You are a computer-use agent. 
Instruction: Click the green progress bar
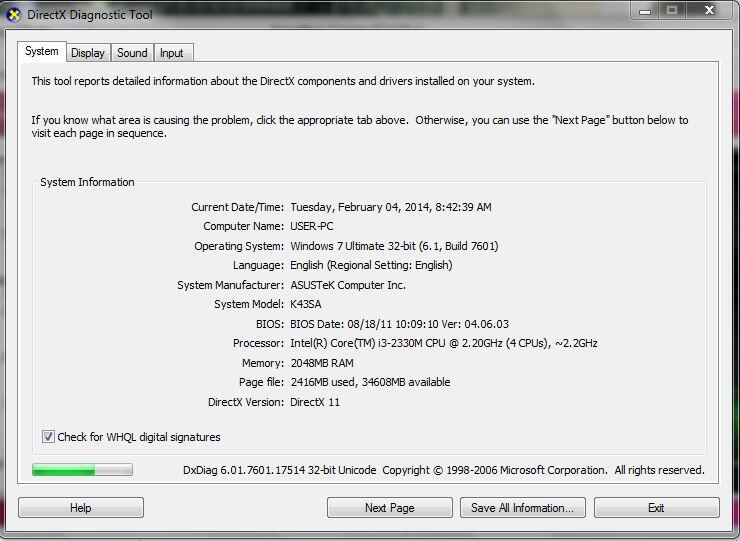click(82, 469)
